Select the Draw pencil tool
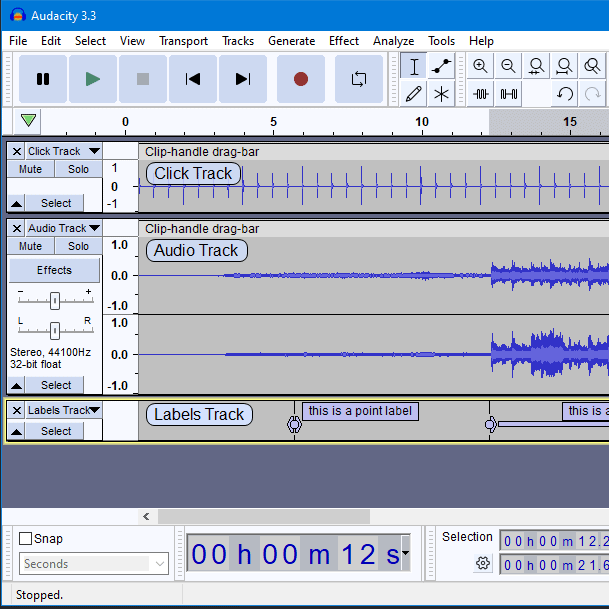This screenshot has height=609, width=609. click(x=414, y=94)
